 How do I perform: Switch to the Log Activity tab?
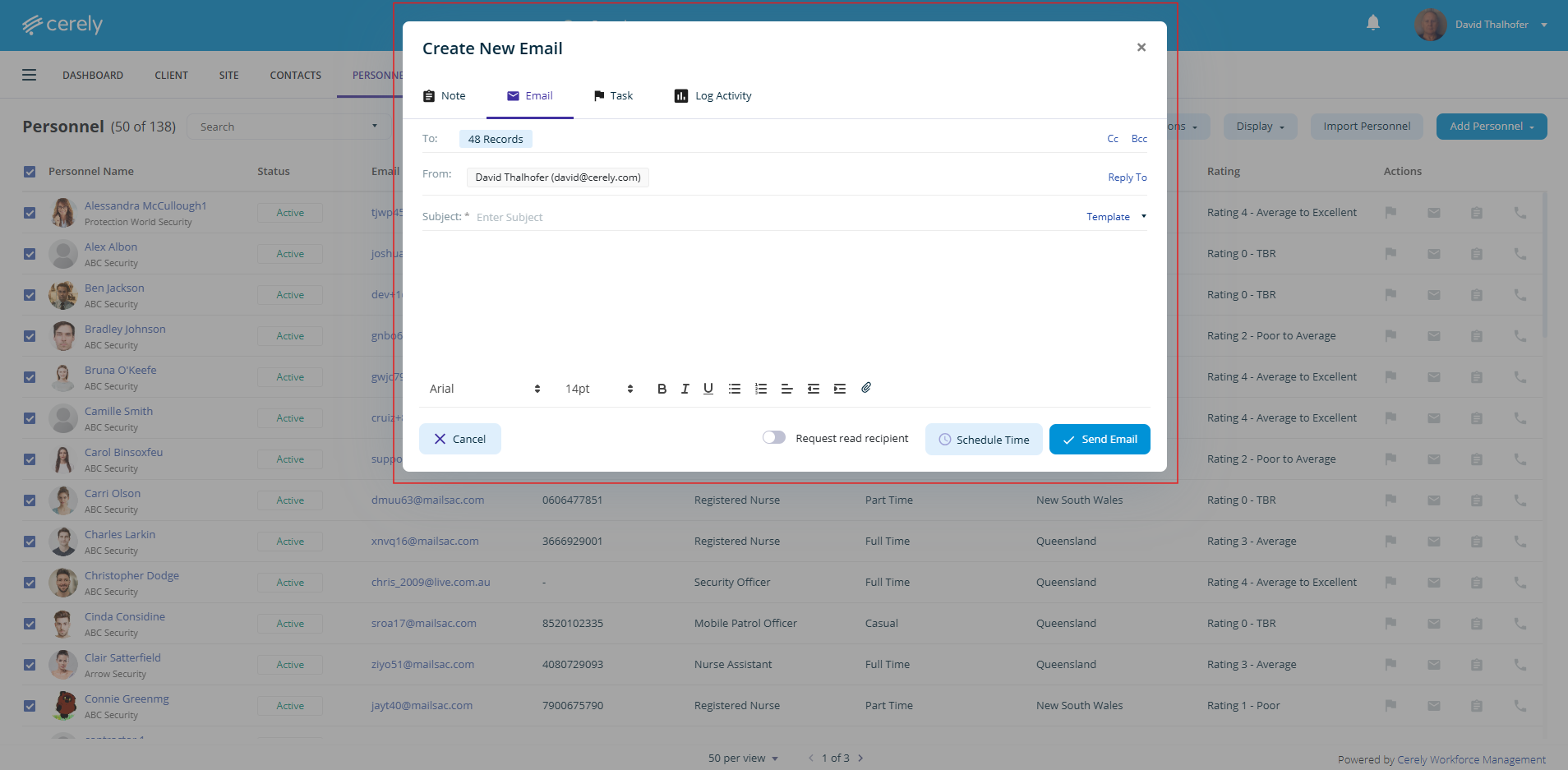pos(713,96)
